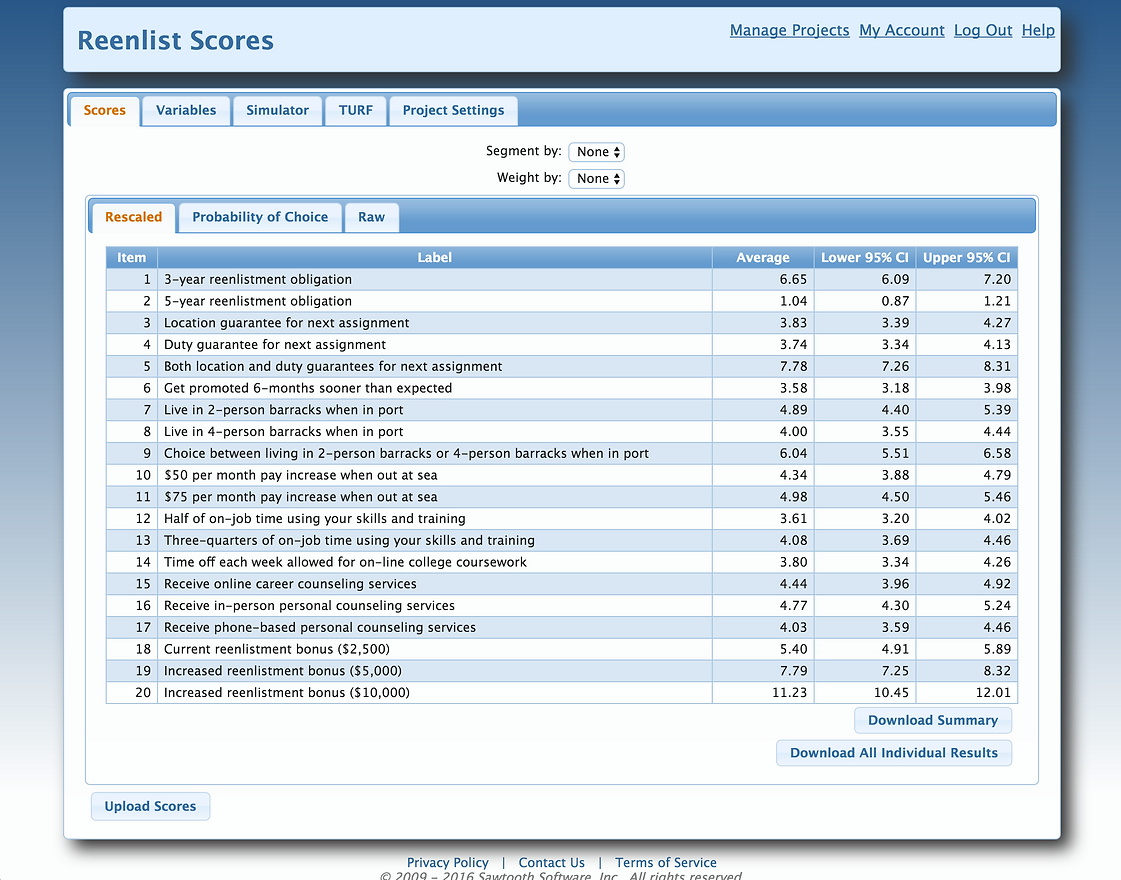Open the Simulator tab

click(277, 110)
